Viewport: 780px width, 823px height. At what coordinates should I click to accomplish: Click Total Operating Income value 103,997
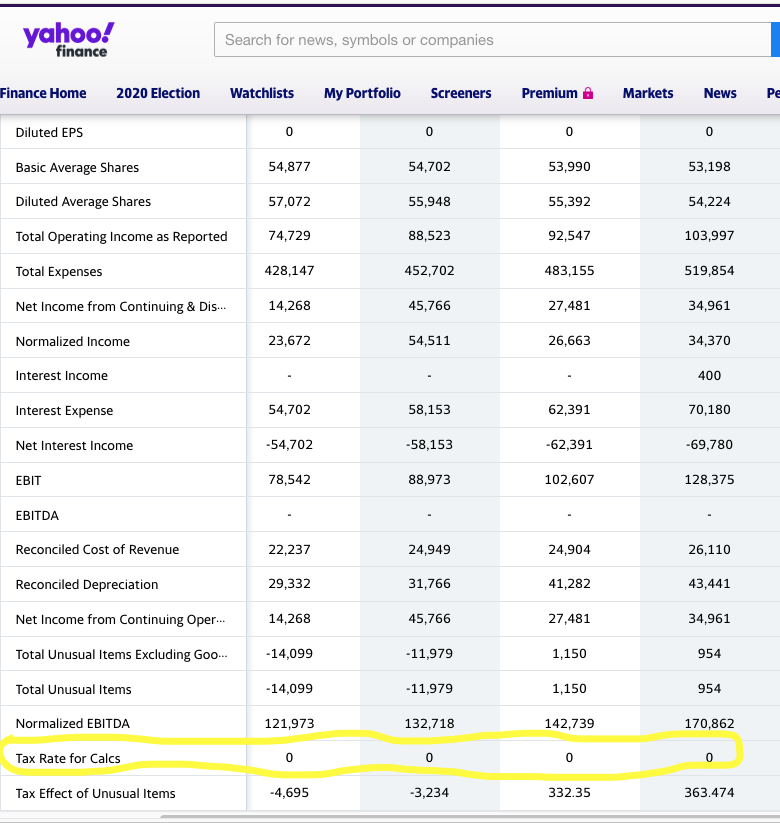(x=709, y=236)
